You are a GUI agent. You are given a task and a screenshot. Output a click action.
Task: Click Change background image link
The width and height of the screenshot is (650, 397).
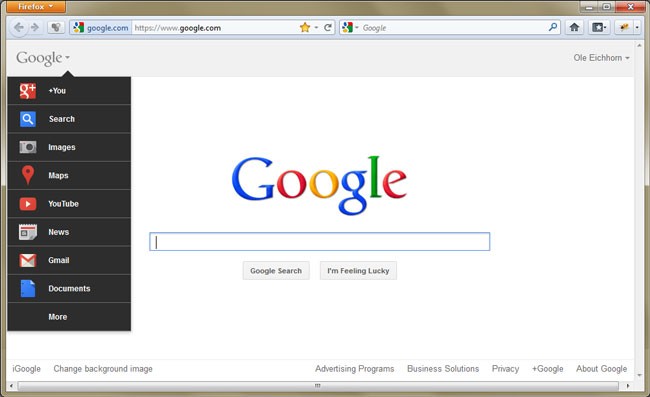[103, 369]
